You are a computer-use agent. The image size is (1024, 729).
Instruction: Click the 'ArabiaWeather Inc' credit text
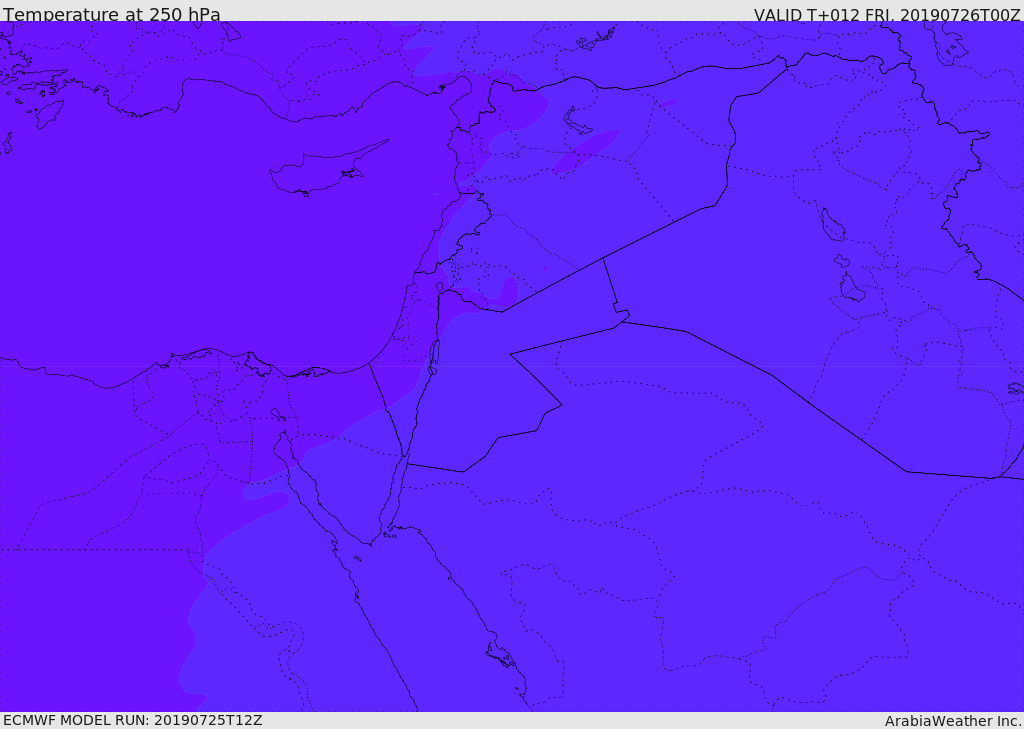pos(953,721)
